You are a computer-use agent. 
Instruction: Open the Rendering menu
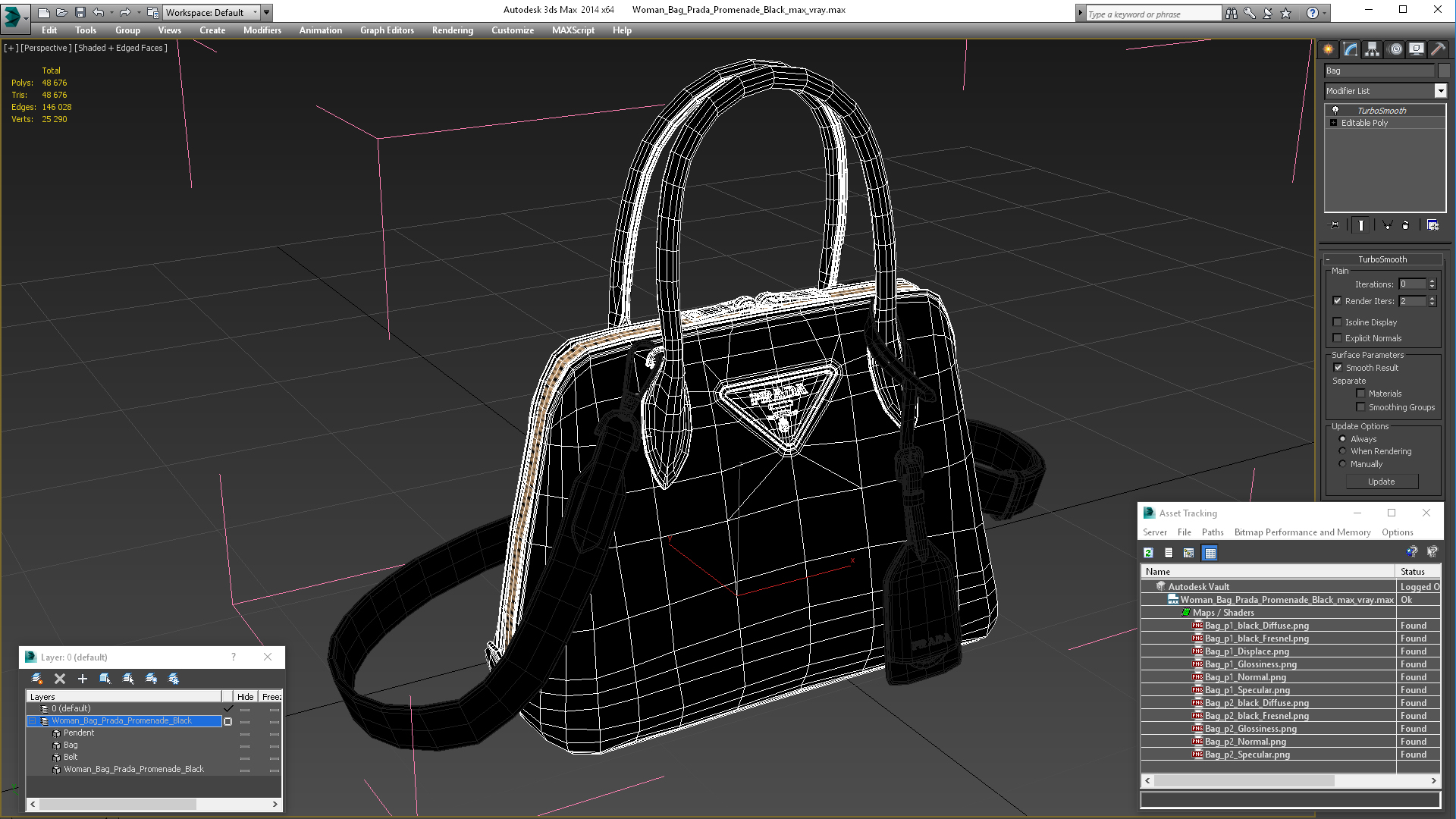[452, 30]
